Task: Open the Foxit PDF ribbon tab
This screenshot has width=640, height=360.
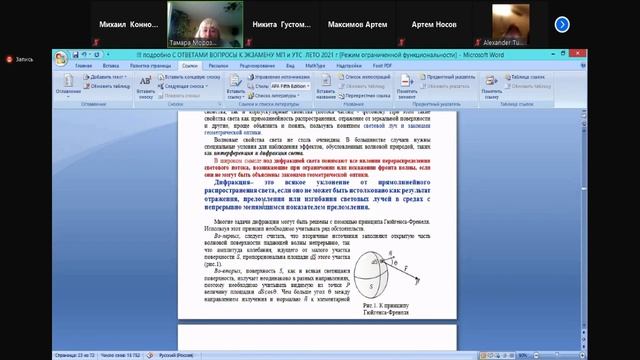Action: point(382,66)
